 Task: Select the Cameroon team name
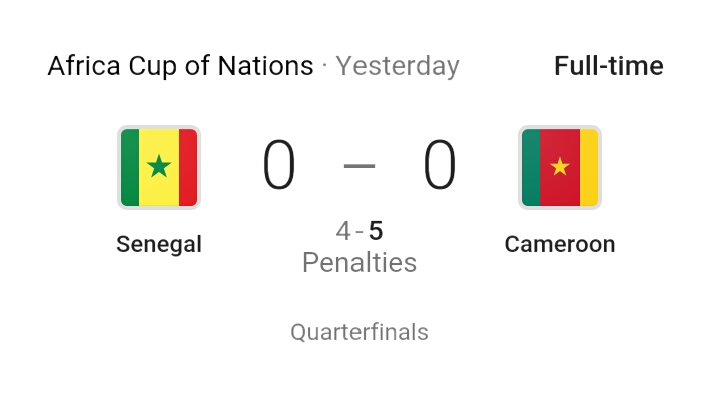[560, 244]
